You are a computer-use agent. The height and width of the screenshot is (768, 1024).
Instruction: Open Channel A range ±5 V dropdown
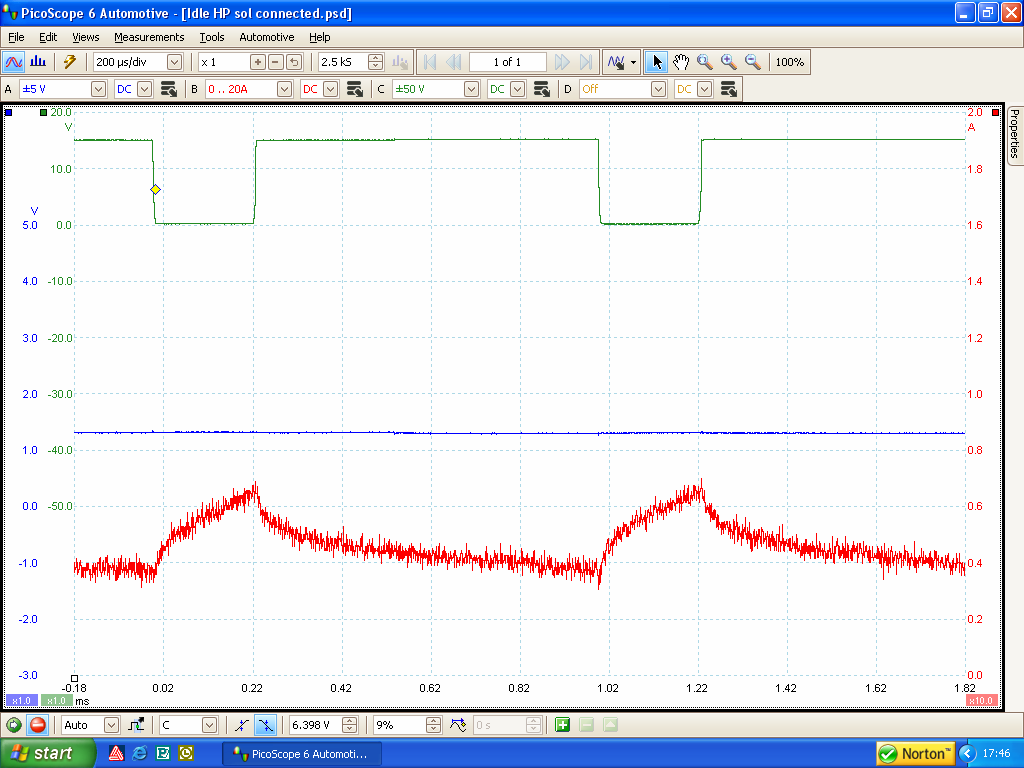click(98, 89)
